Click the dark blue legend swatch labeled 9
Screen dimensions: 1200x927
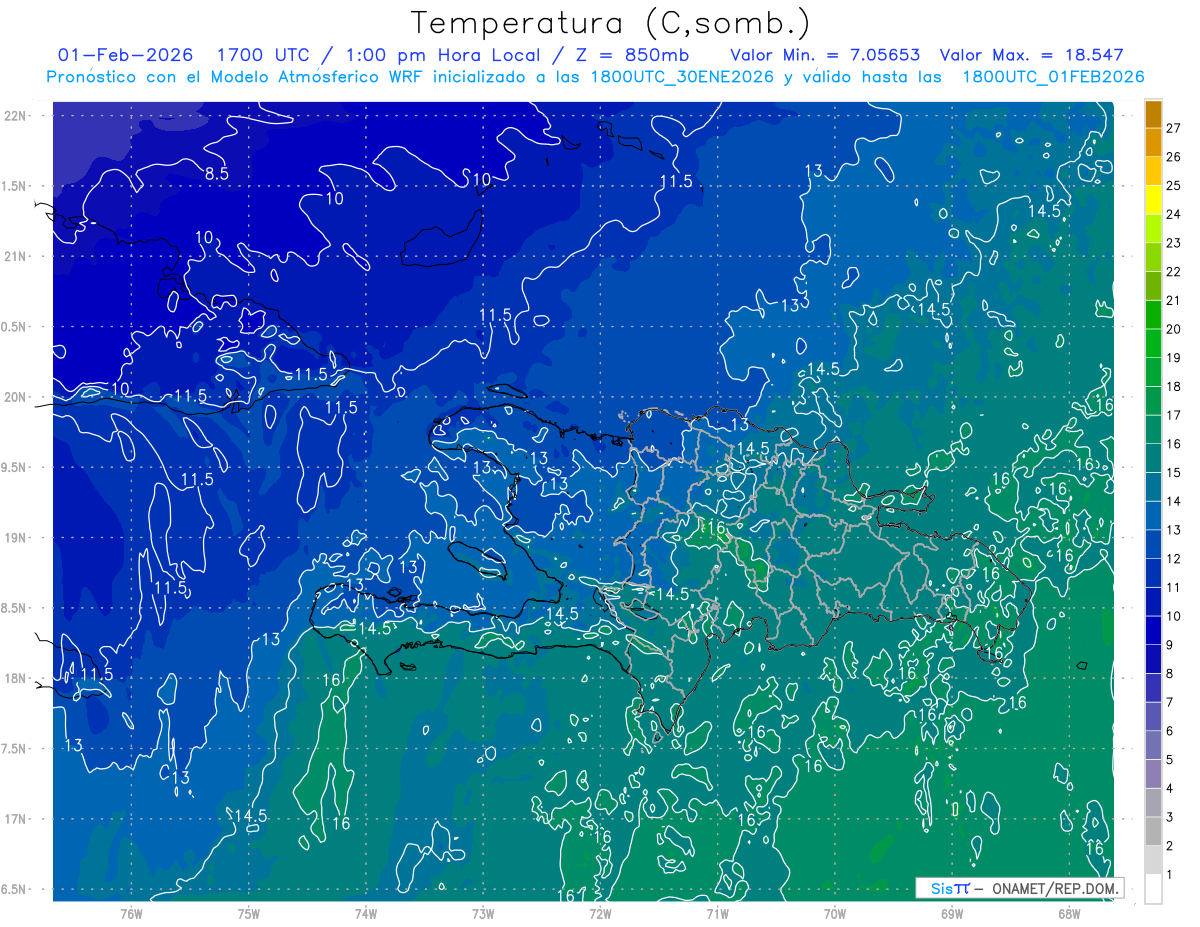(x=1153, y=631)
